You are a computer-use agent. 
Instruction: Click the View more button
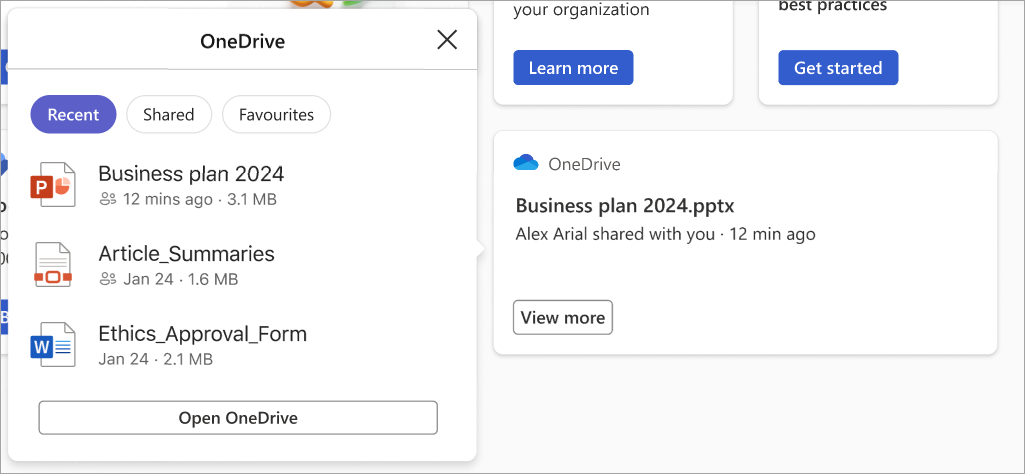click(563, 318)
